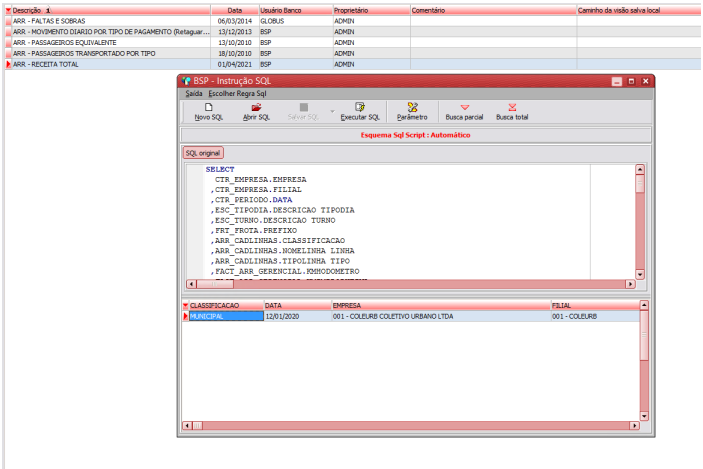Viewport: 703px width, 469px height.
Task: Click the EMPRESA column header in results
Action: coord(441,305)
